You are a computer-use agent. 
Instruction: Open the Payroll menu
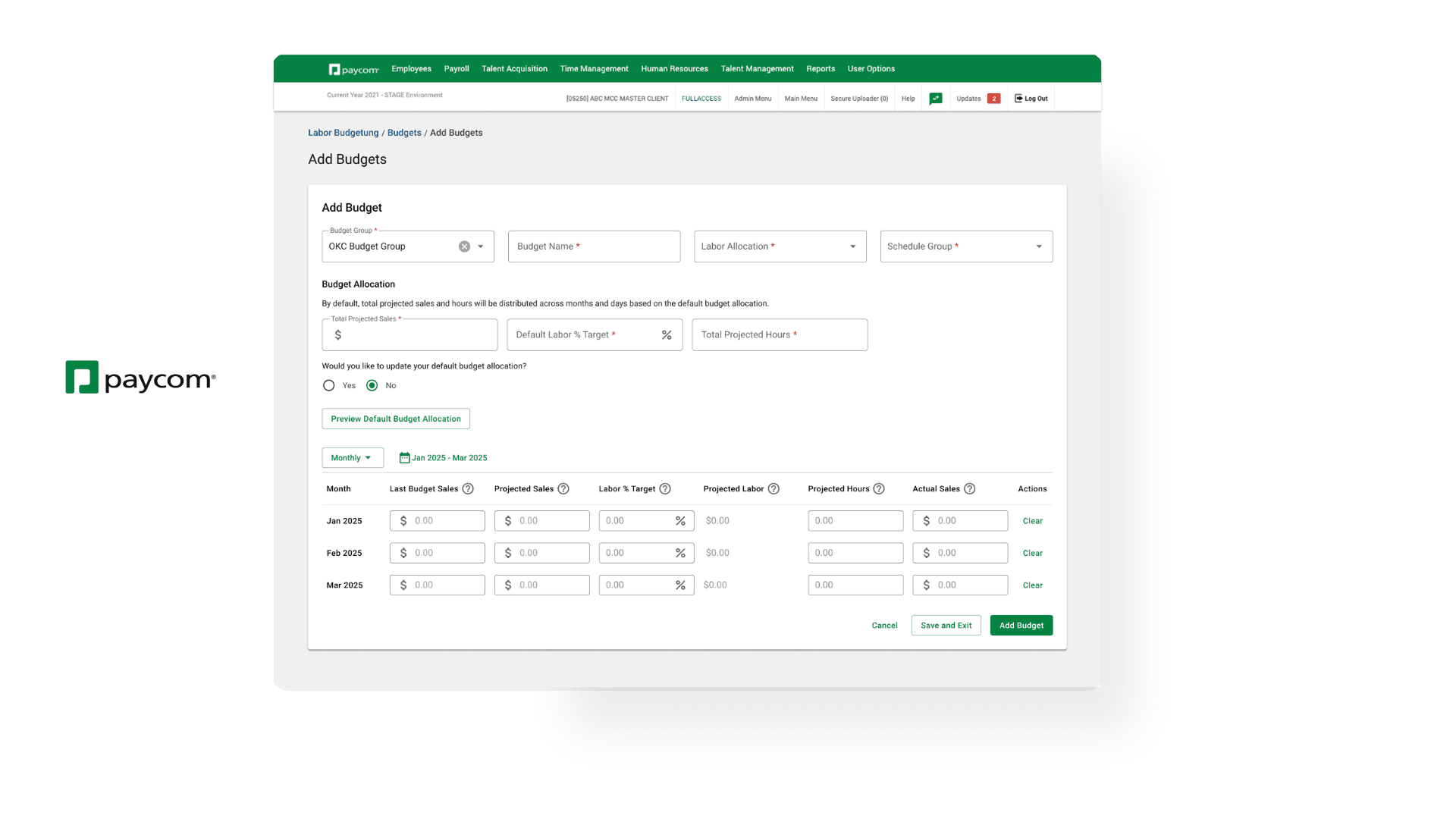457,69
